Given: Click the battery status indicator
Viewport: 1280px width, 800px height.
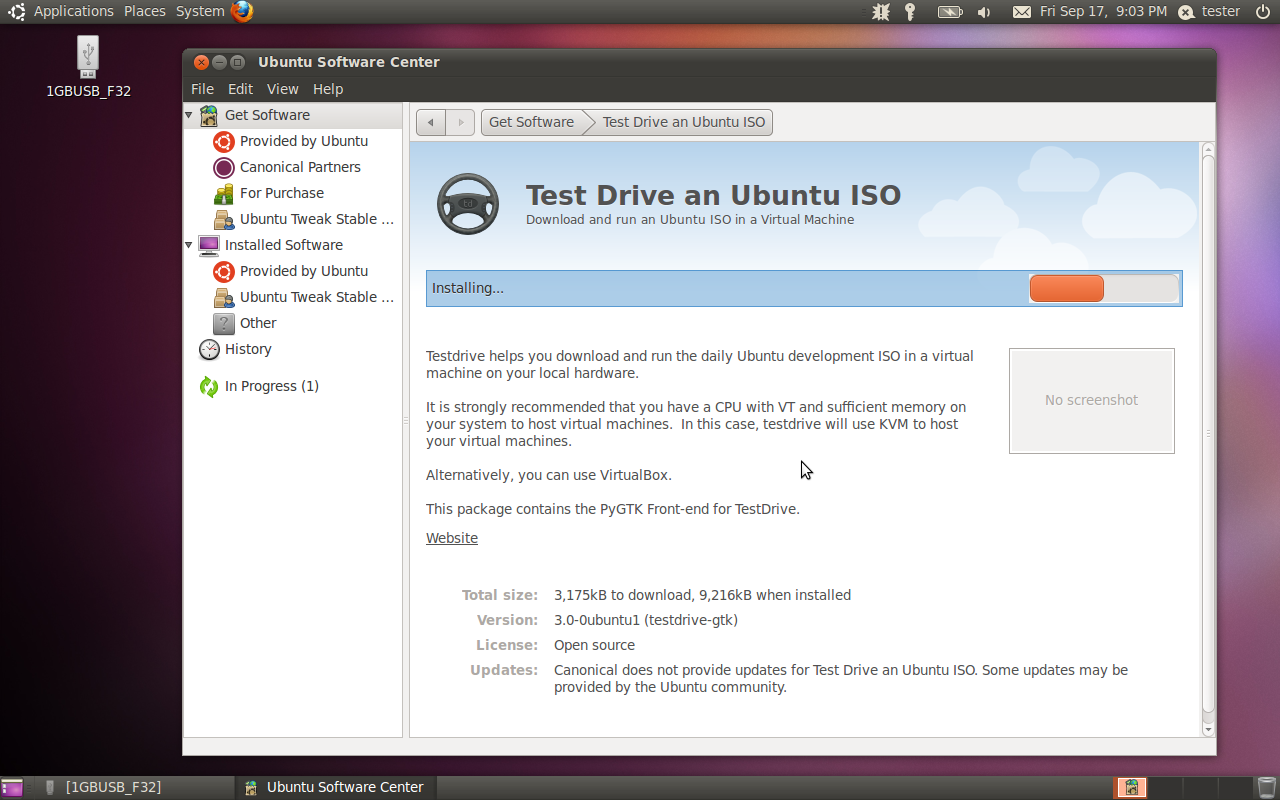Looking at the screenshot, I should tap(949, 12).
